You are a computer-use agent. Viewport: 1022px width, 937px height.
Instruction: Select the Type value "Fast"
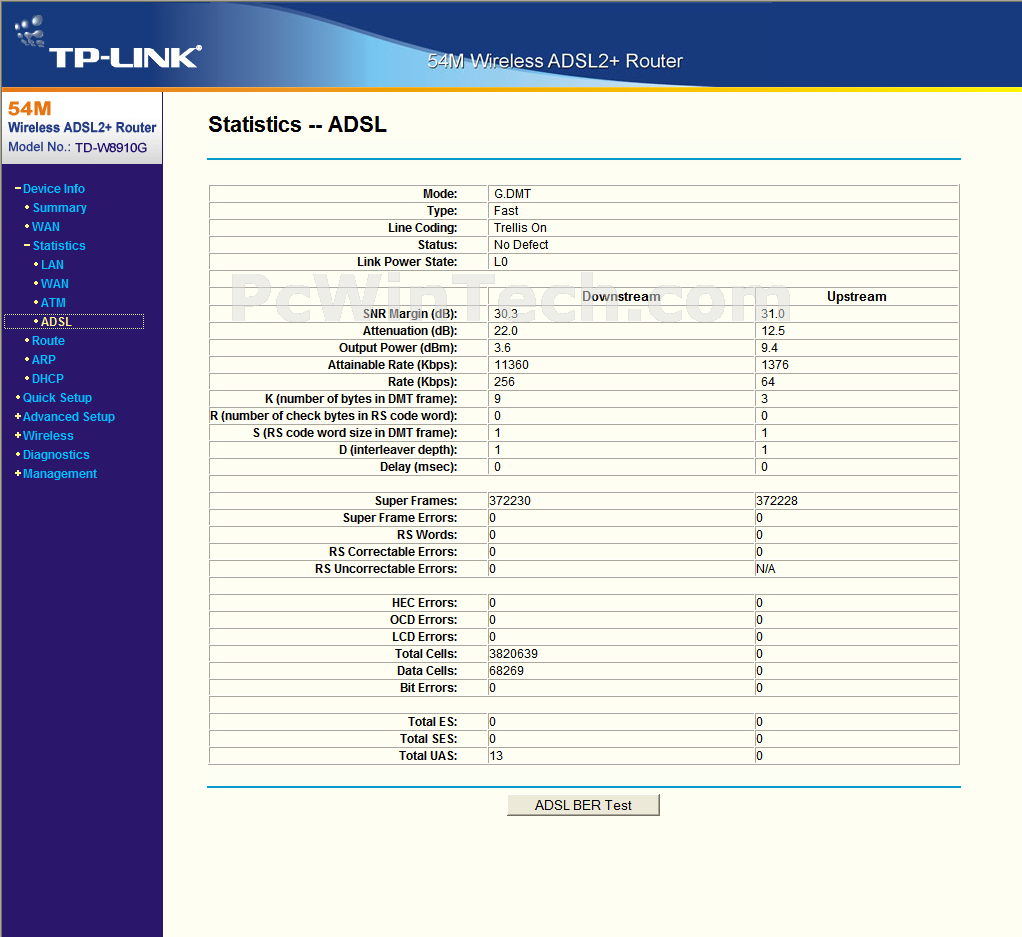click(x=506, y=210)
